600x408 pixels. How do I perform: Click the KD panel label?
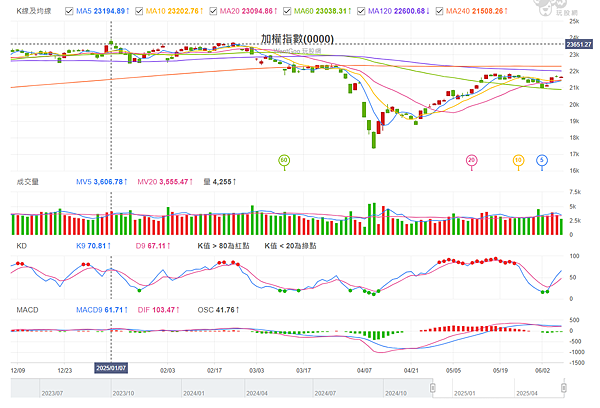(21, 246)
